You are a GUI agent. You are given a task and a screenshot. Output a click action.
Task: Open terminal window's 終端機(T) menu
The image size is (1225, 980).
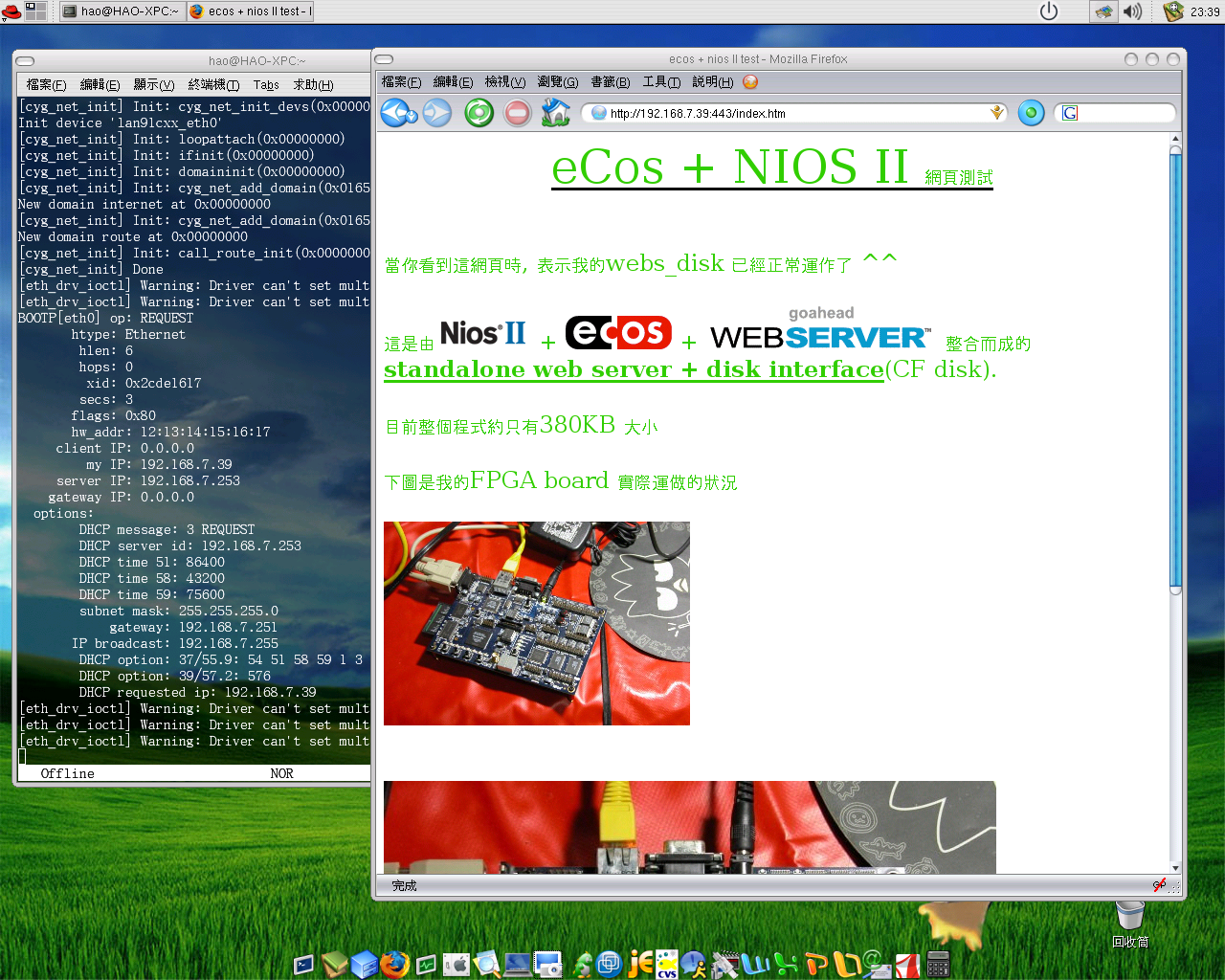(213, 85)
